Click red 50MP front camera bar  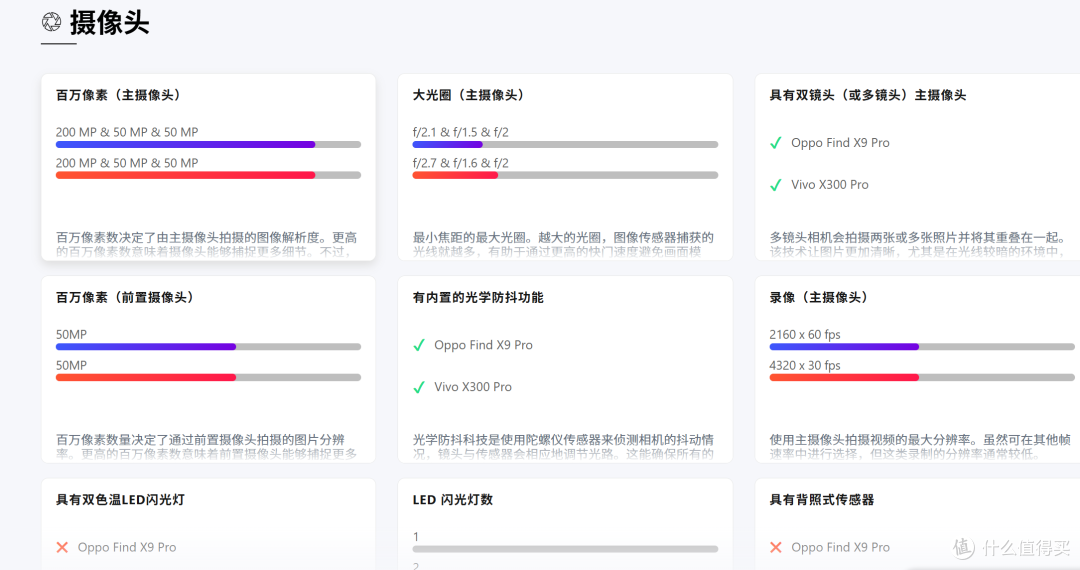146,377
